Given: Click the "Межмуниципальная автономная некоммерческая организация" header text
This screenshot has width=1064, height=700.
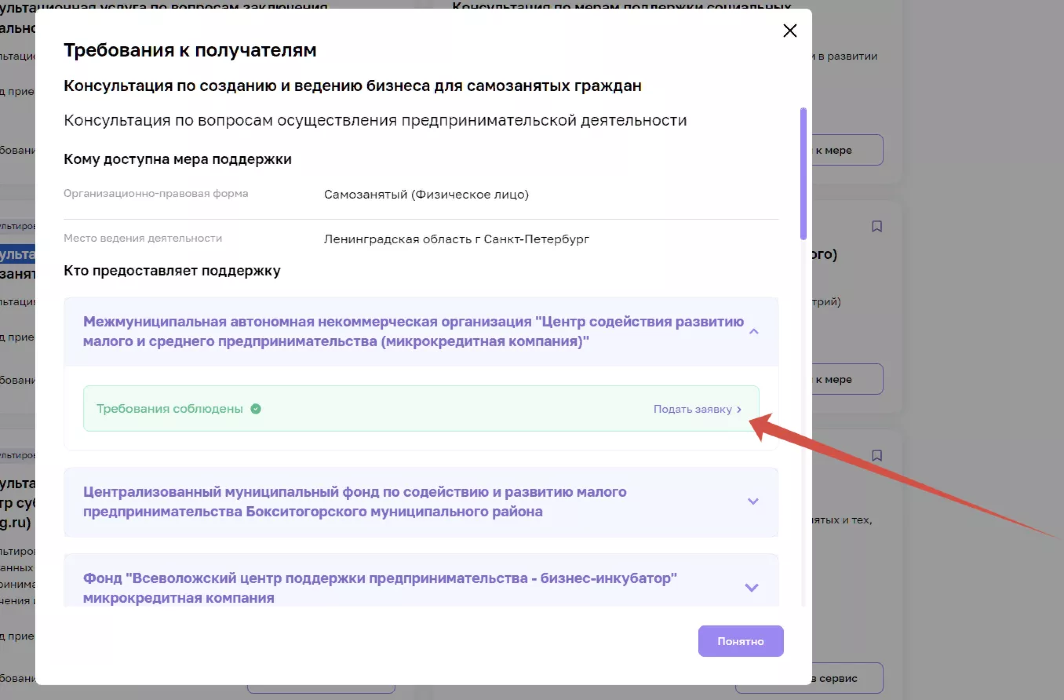Looking at the screenshot, I should pyautogui.click(x=413, y=331).
